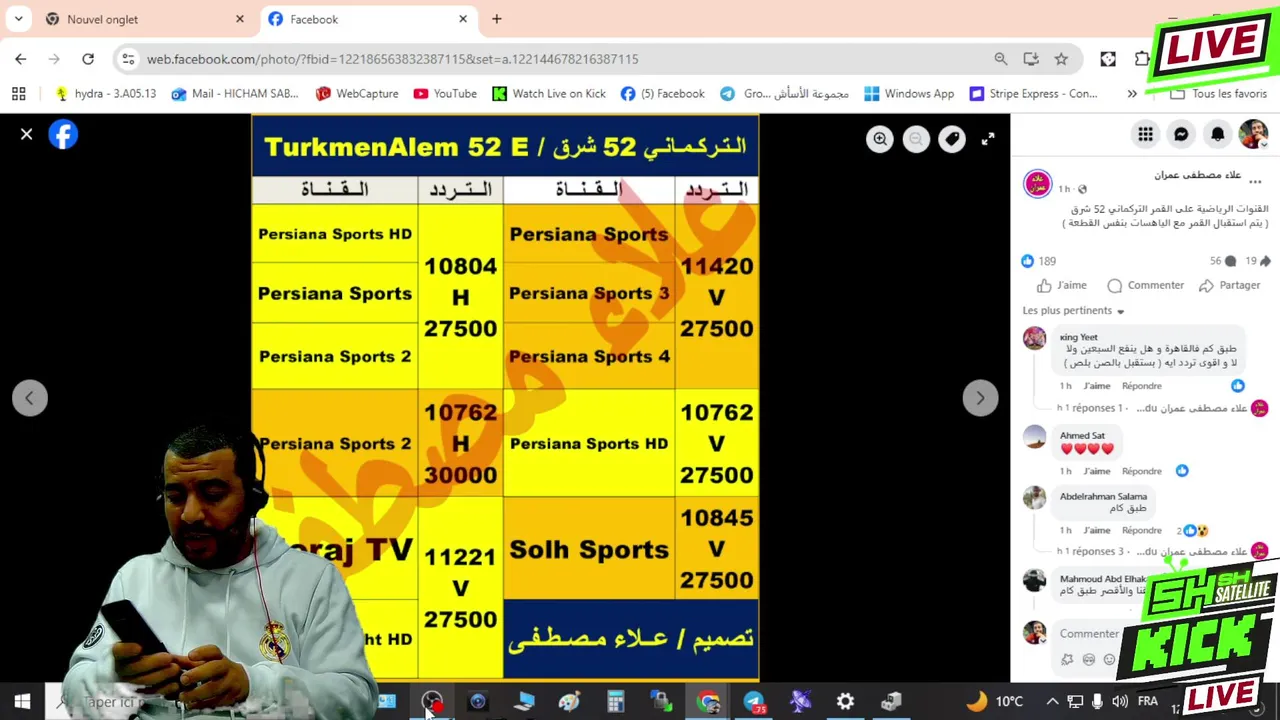View the 56 comments count

pos(1223,261)
